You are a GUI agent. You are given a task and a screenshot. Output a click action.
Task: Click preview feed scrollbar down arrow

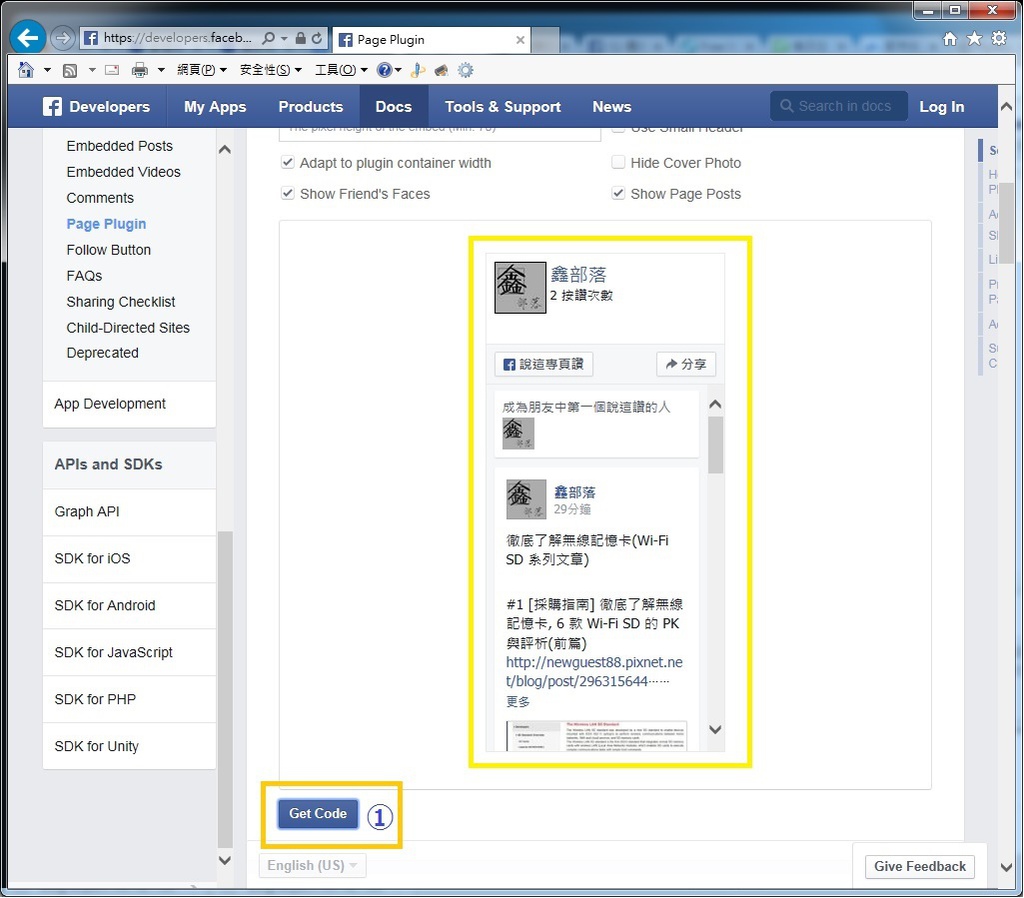(715, 730)
